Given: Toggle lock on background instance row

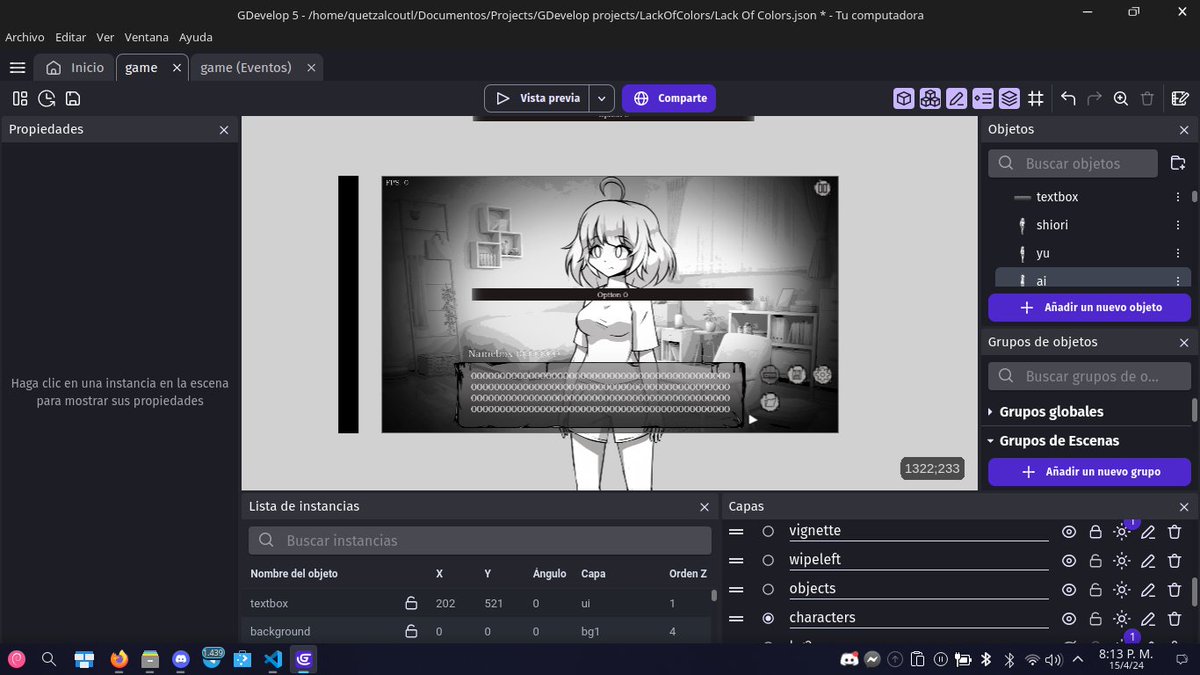Looking at the screenshot, I should [410, 631].
